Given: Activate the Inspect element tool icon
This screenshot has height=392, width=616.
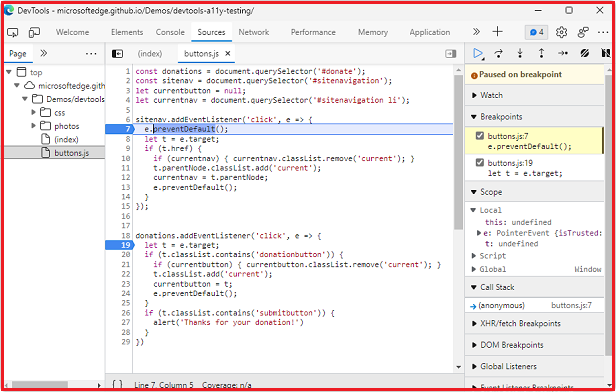Looking at the screenshot, I should (13, 33).
